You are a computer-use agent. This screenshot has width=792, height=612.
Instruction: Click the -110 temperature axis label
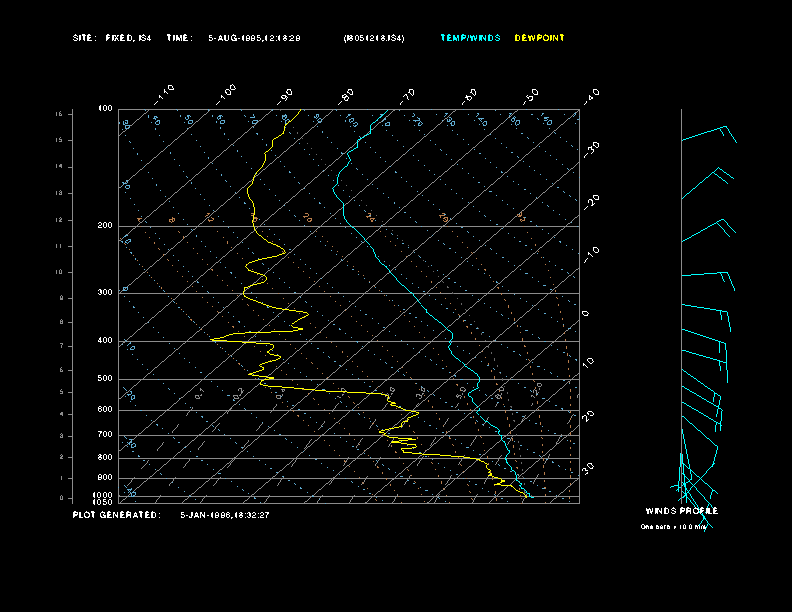pyautogui.click(x=165, y=94)
